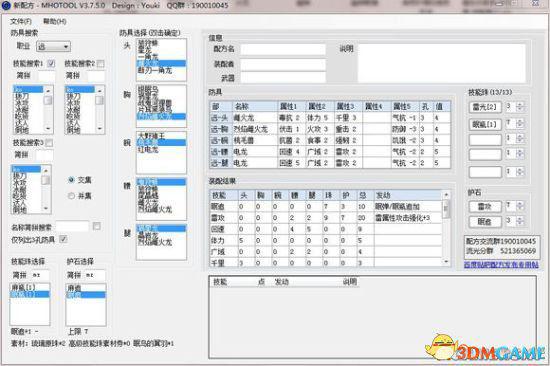550x366 pixels.
Task: Click the 远-腕 桃毛兽 row in armor table
Action: pyautogui.click(x=330, y=140)
